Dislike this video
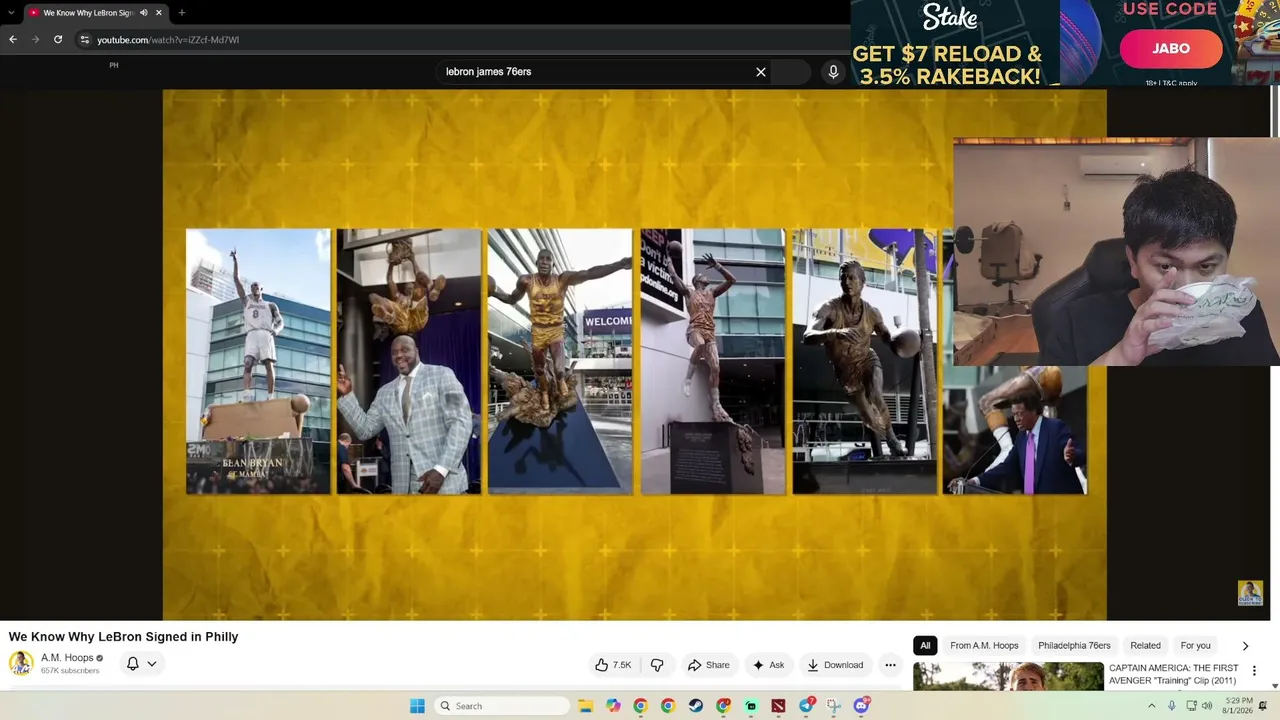 coord(657,665)
